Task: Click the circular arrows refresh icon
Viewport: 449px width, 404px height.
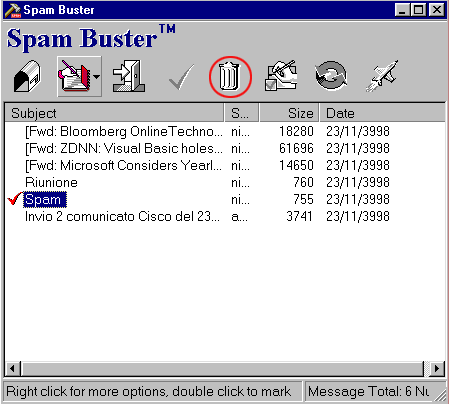Action: (x=331, y=76)
